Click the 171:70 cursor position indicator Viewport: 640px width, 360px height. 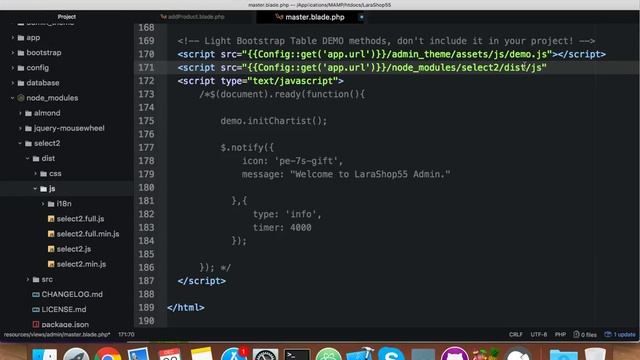pyautogui.click(x=126, y=334)
